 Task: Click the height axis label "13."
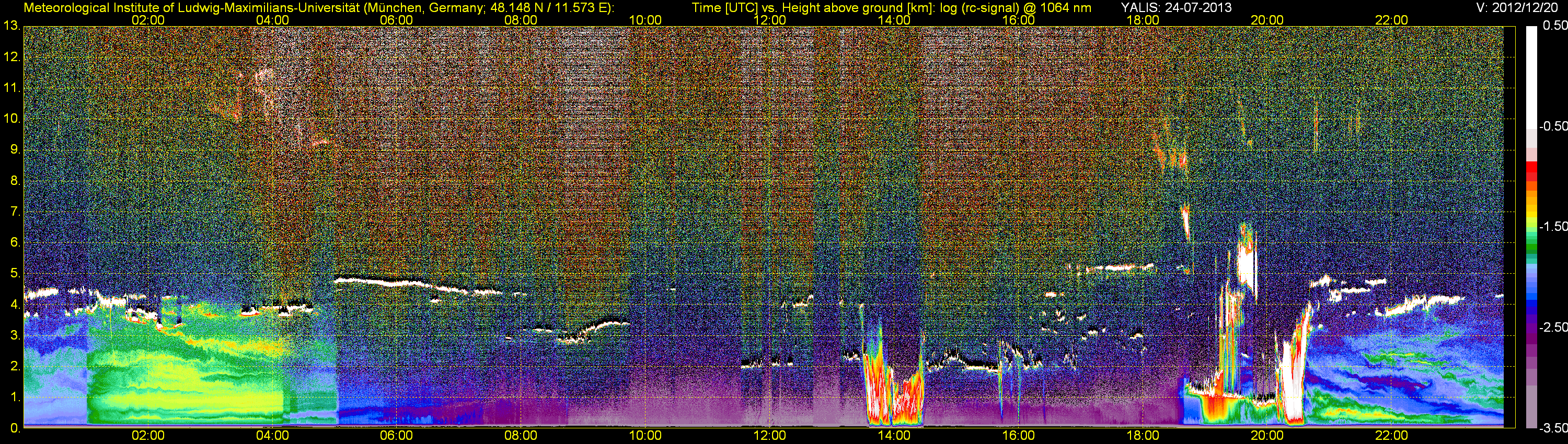[x=11, y=26]
